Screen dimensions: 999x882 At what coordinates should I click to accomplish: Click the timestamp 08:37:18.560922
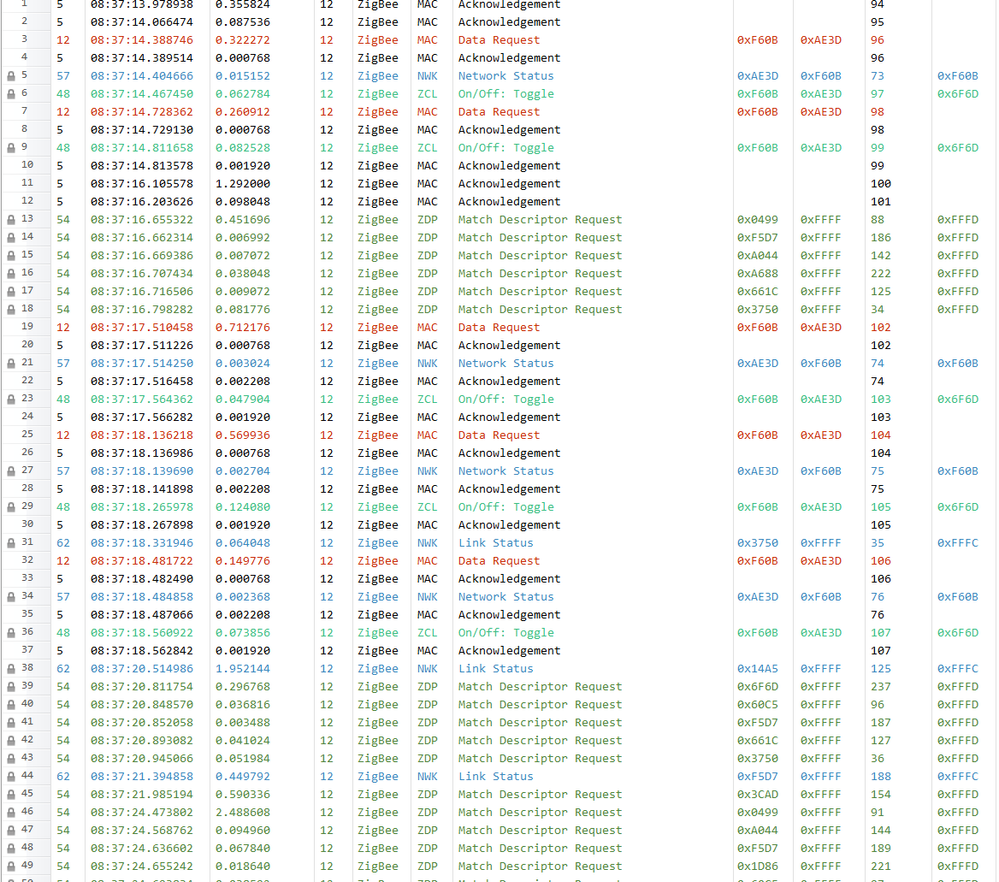(141, 633)
